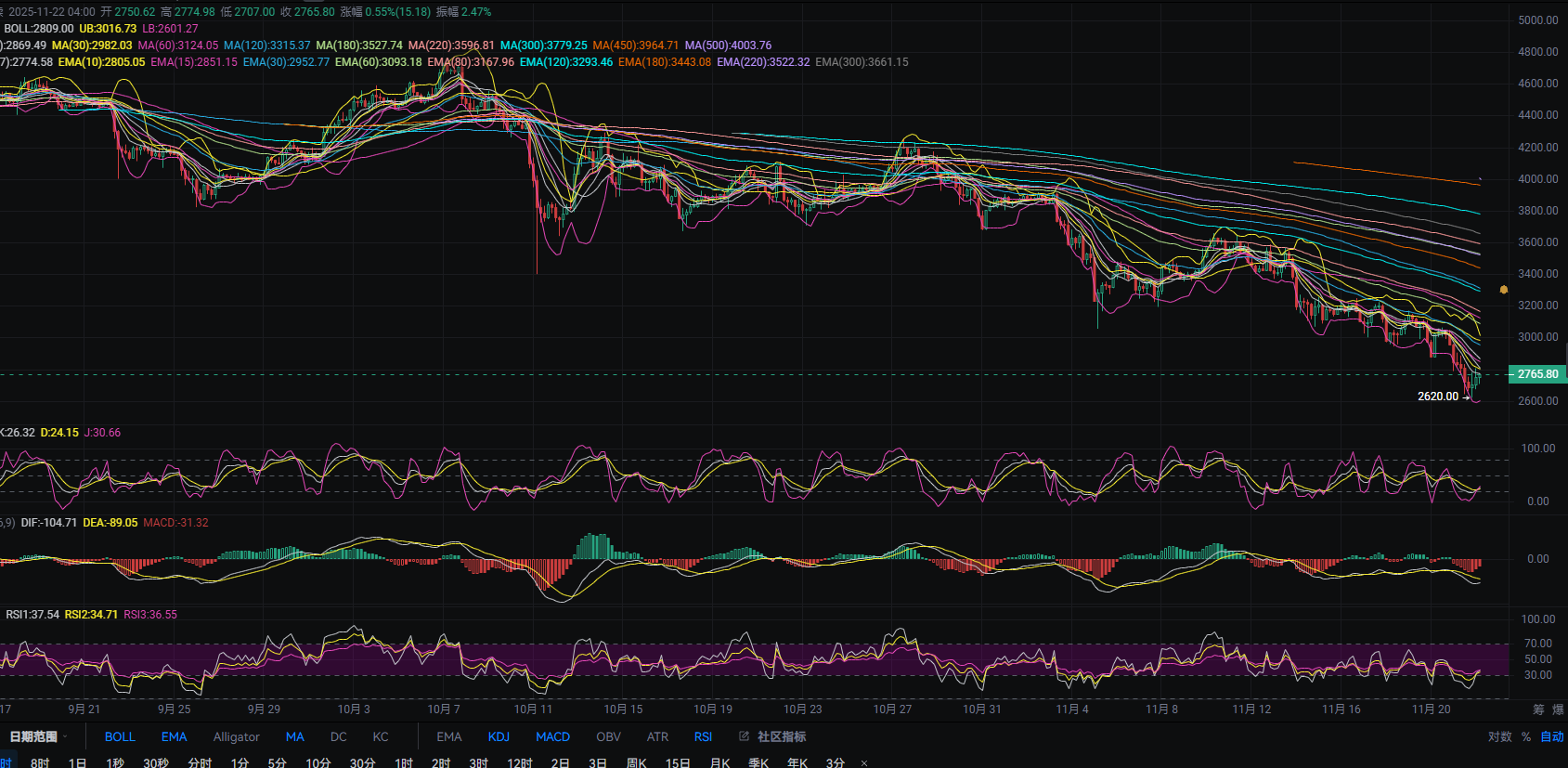Toggle percent scale with the % icon
The height and width of the screenshot is (768, 1568).
[x=1526, y=736]
